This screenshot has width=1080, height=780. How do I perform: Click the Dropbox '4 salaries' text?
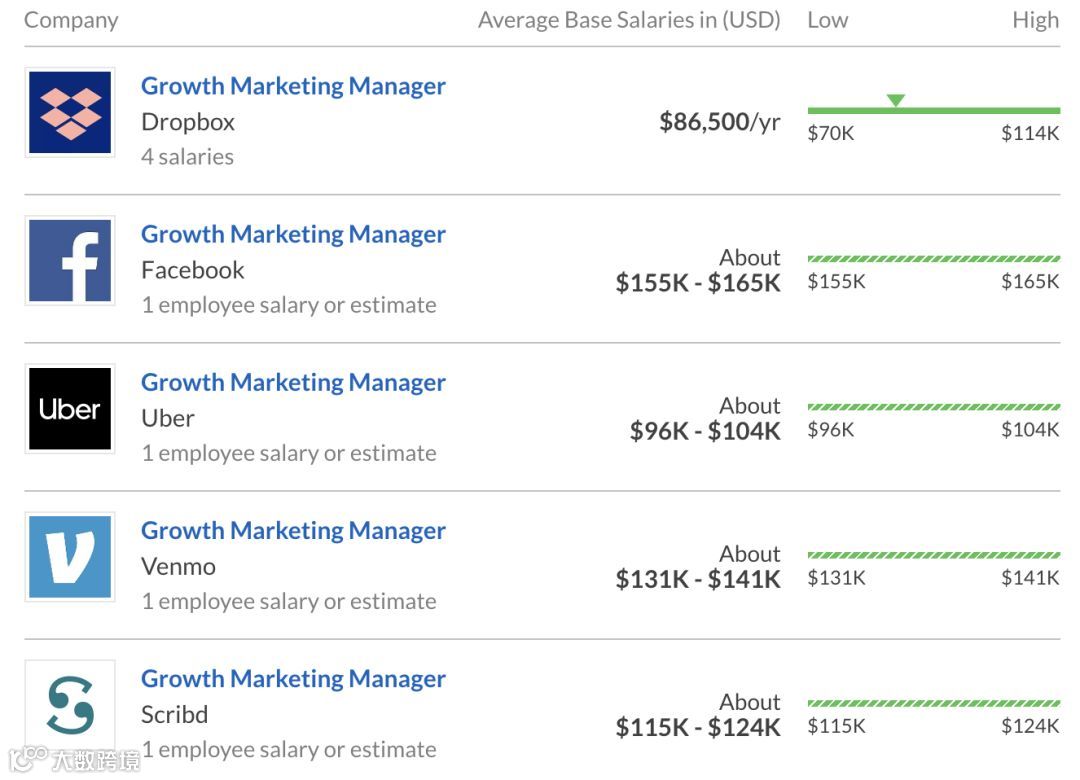(x=187, y=157)
